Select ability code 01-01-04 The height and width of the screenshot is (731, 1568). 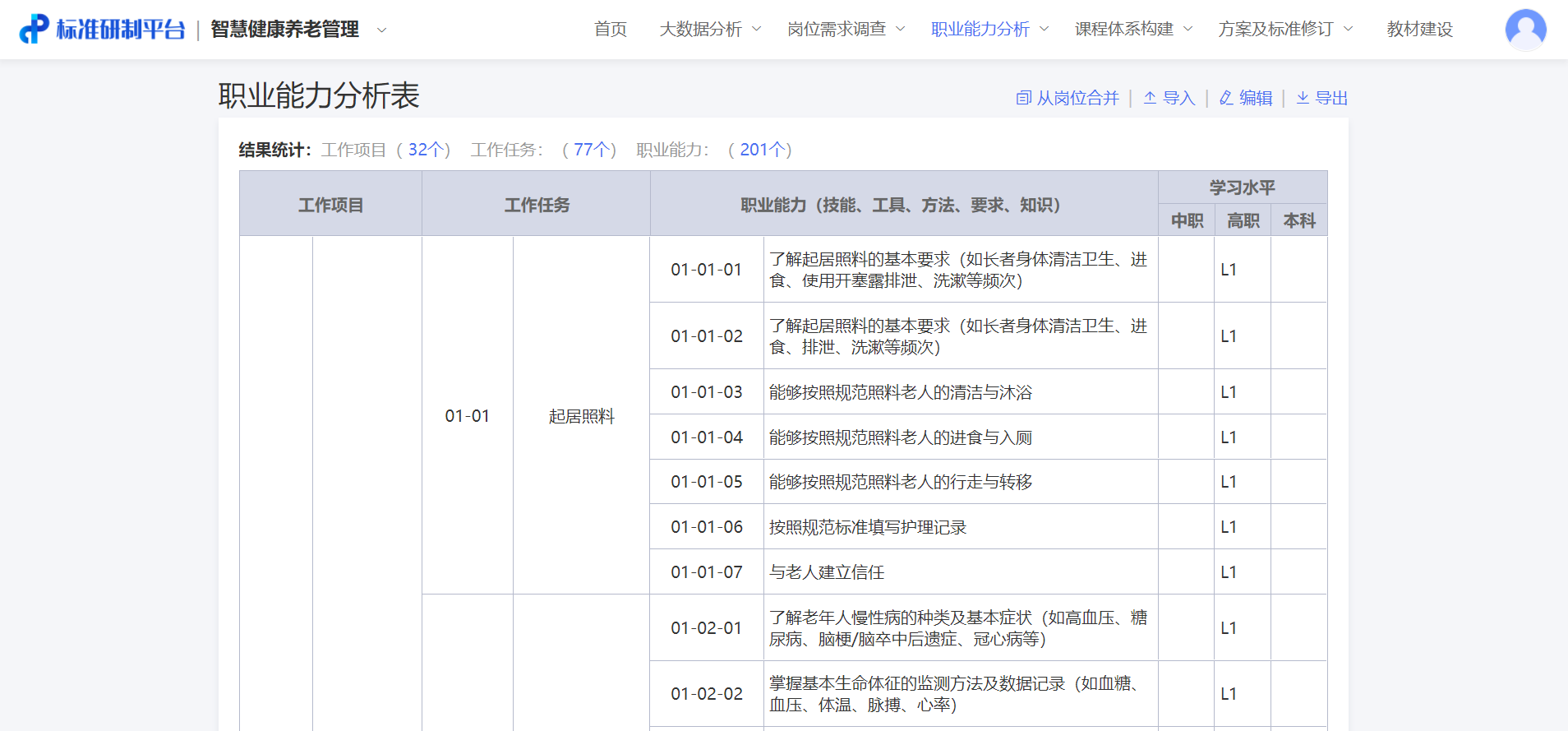pyautogui.click(x=707, y=437)
